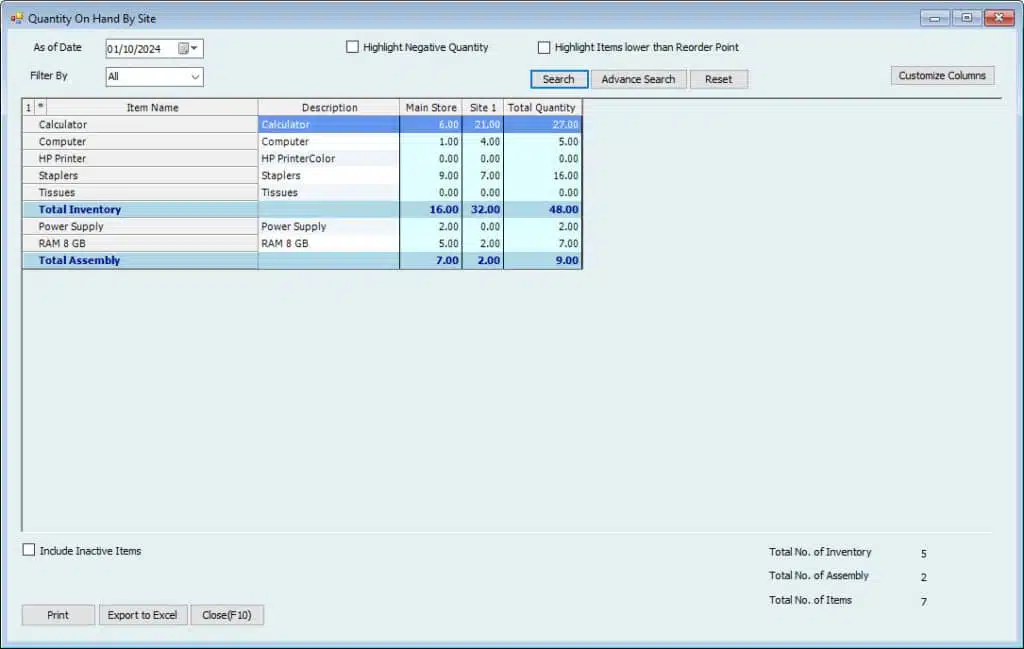This screenshot has width=1024, height=649.
Task: Open the date dropdown arrow
Action: point(195,48)
